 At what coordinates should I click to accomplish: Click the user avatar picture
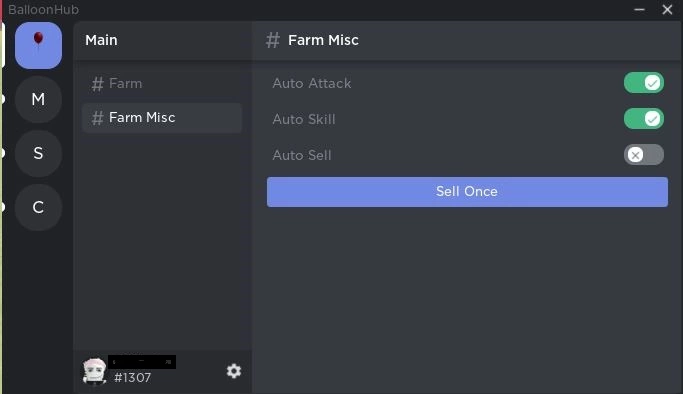(94, 371)
